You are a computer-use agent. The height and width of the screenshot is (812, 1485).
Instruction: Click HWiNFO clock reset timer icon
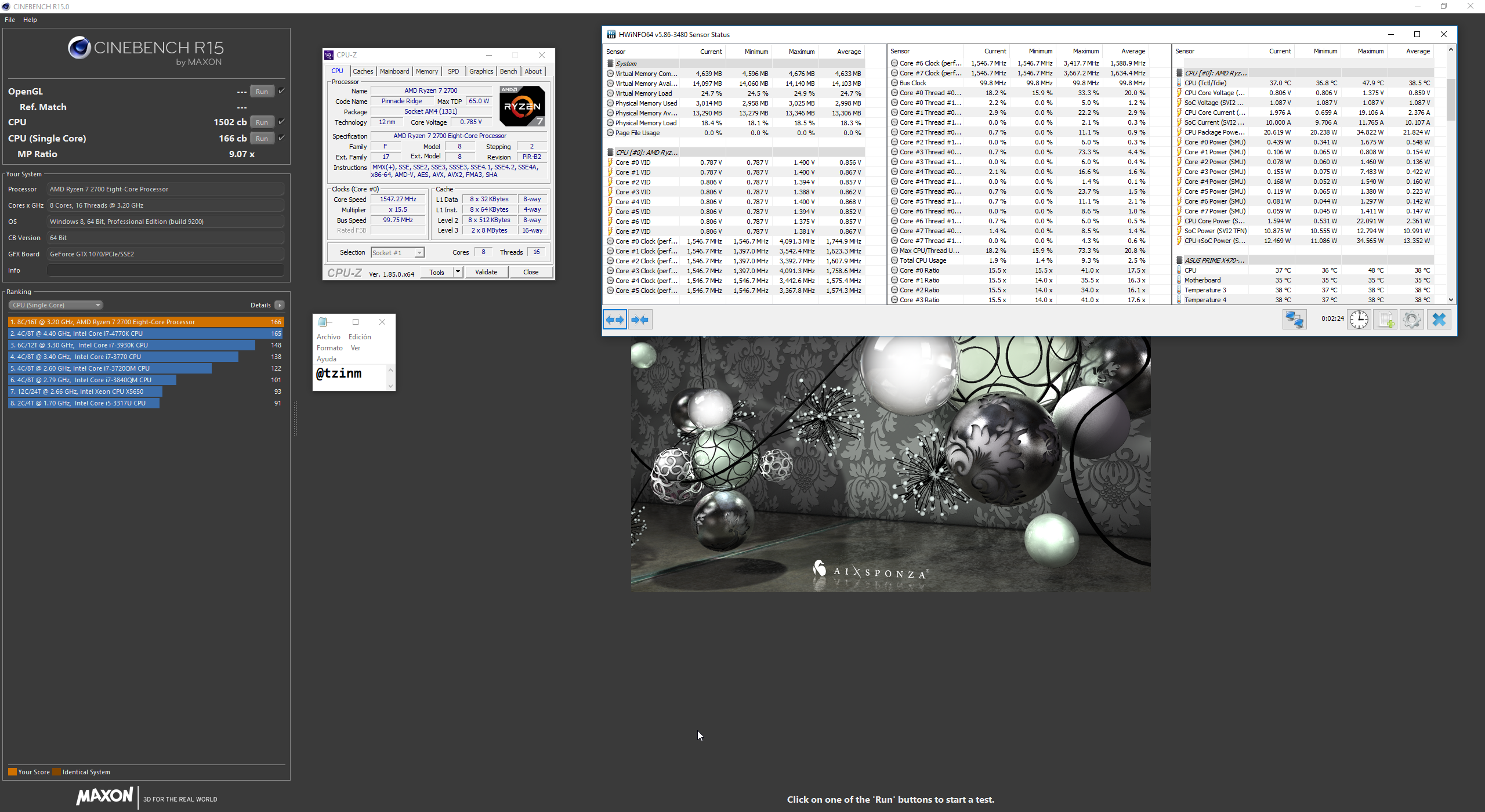[1359, 320]
